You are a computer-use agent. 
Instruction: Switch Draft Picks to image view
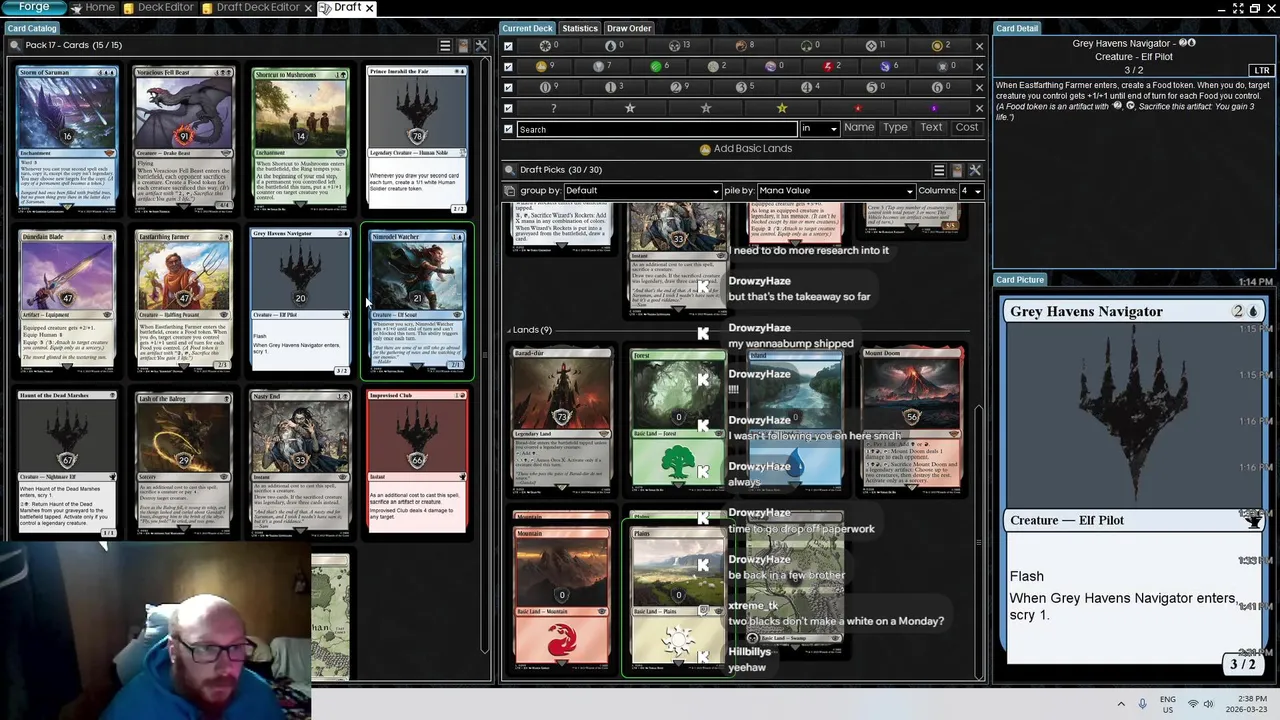click(957, 170)
